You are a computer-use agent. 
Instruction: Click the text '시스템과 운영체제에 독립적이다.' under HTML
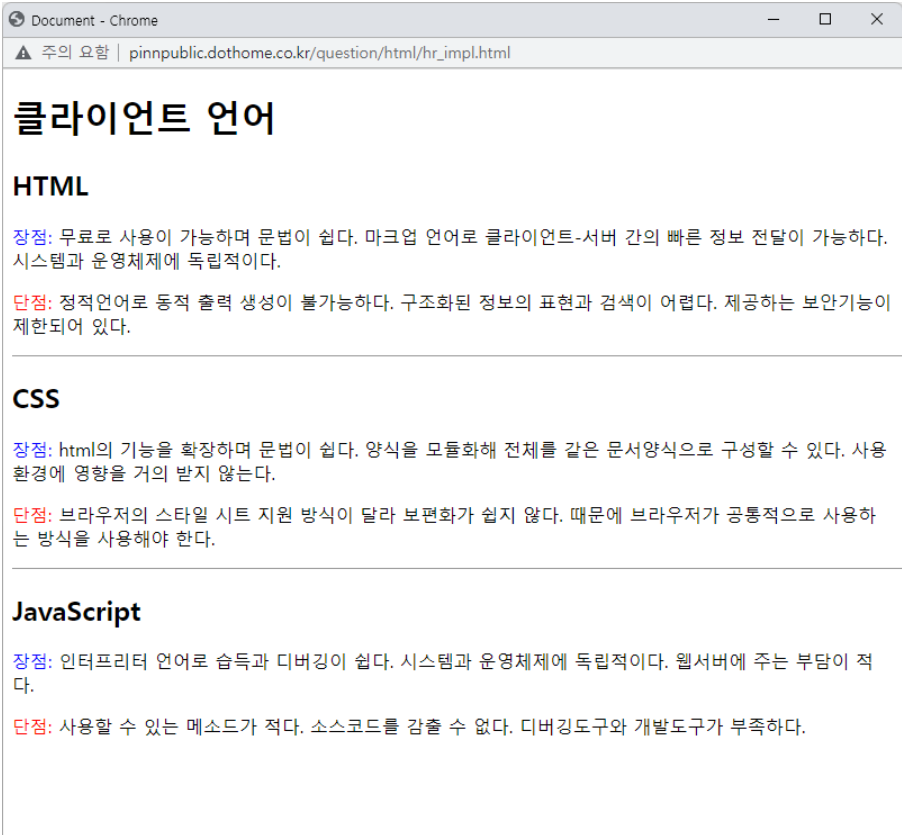(x=147, y=261)
